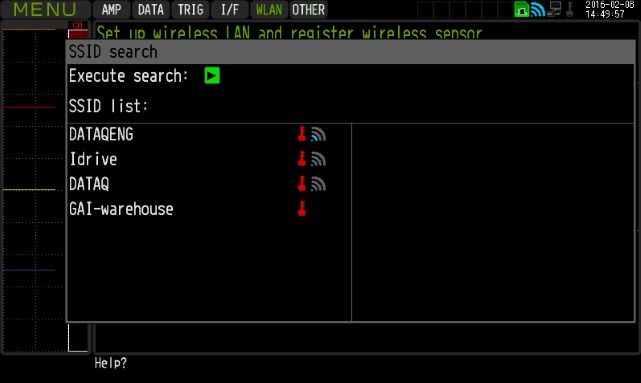Viewport: 641px width, 383px height.
Task: Go to the I/F tab
Action: pos(230,9)
